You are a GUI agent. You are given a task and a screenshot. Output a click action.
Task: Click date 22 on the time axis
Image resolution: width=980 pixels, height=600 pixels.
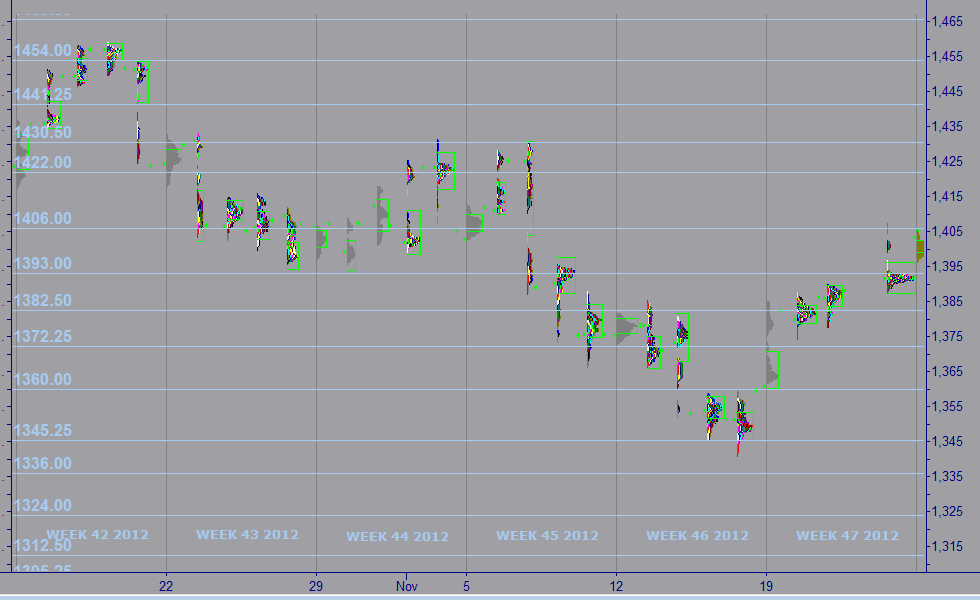166,586
